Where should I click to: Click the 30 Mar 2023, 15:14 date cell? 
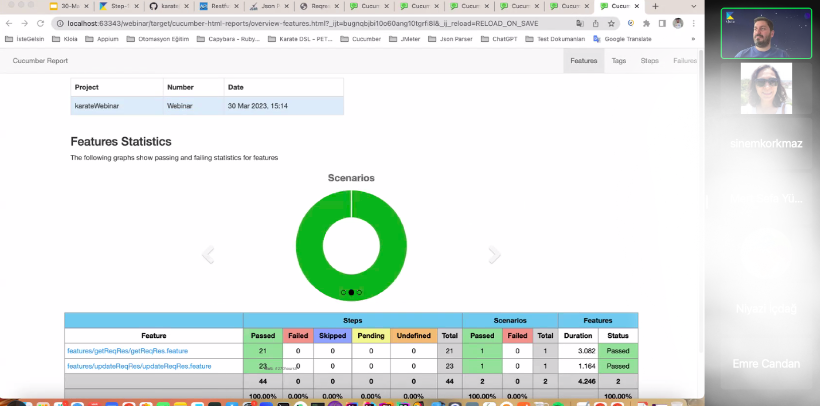pos(284,106)
